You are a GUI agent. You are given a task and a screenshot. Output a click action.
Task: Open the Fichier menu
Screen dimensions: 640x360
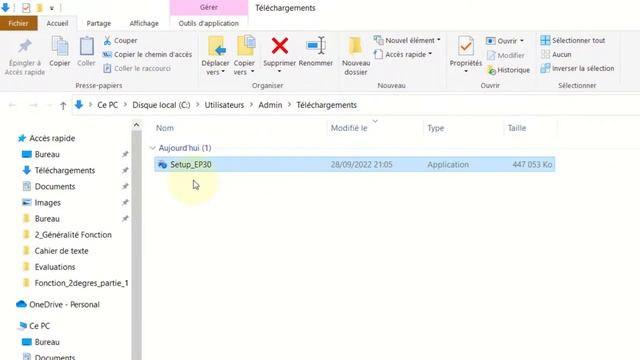click(x=18, y=23)
